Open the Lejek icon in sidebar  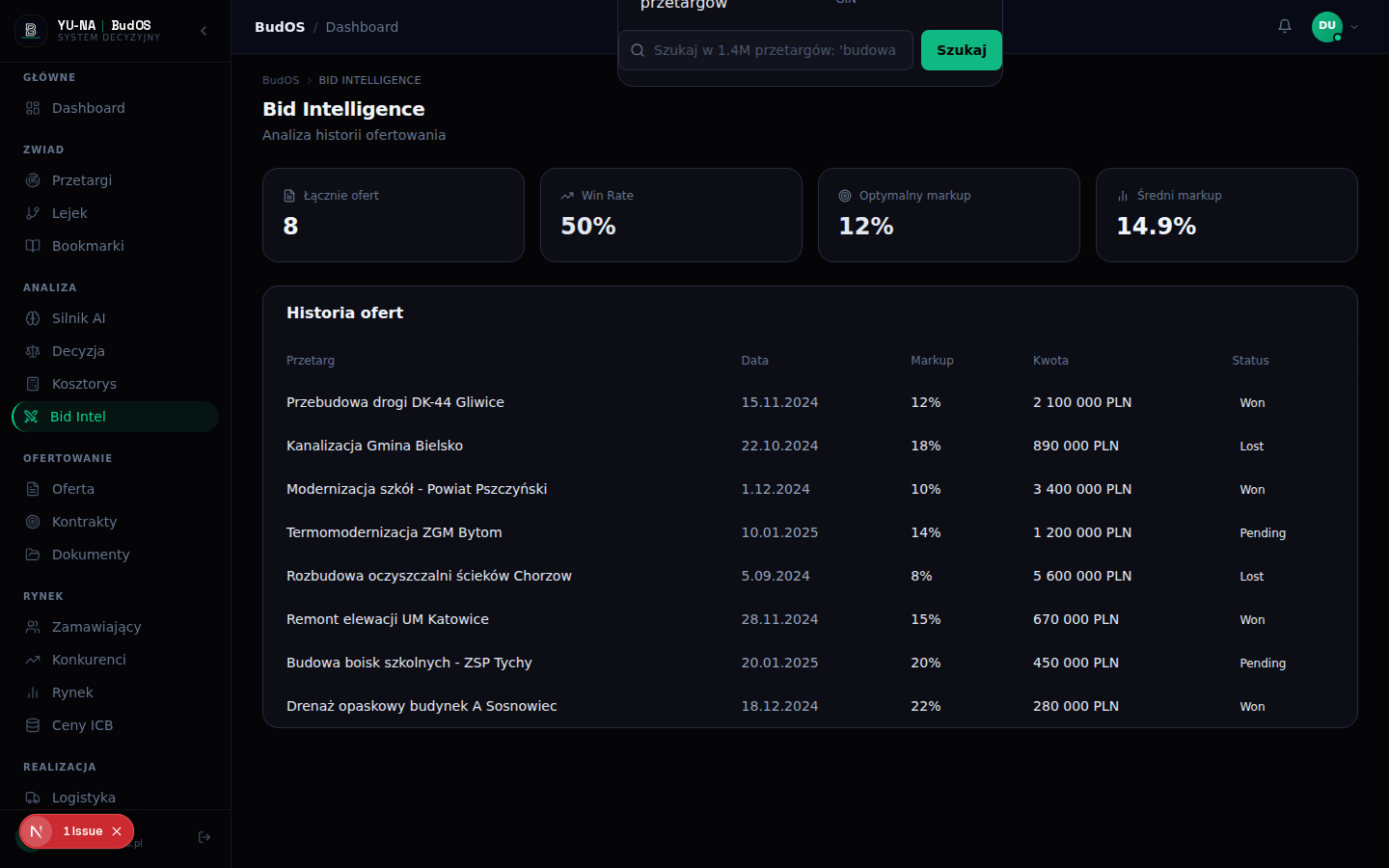coord(33,213)
